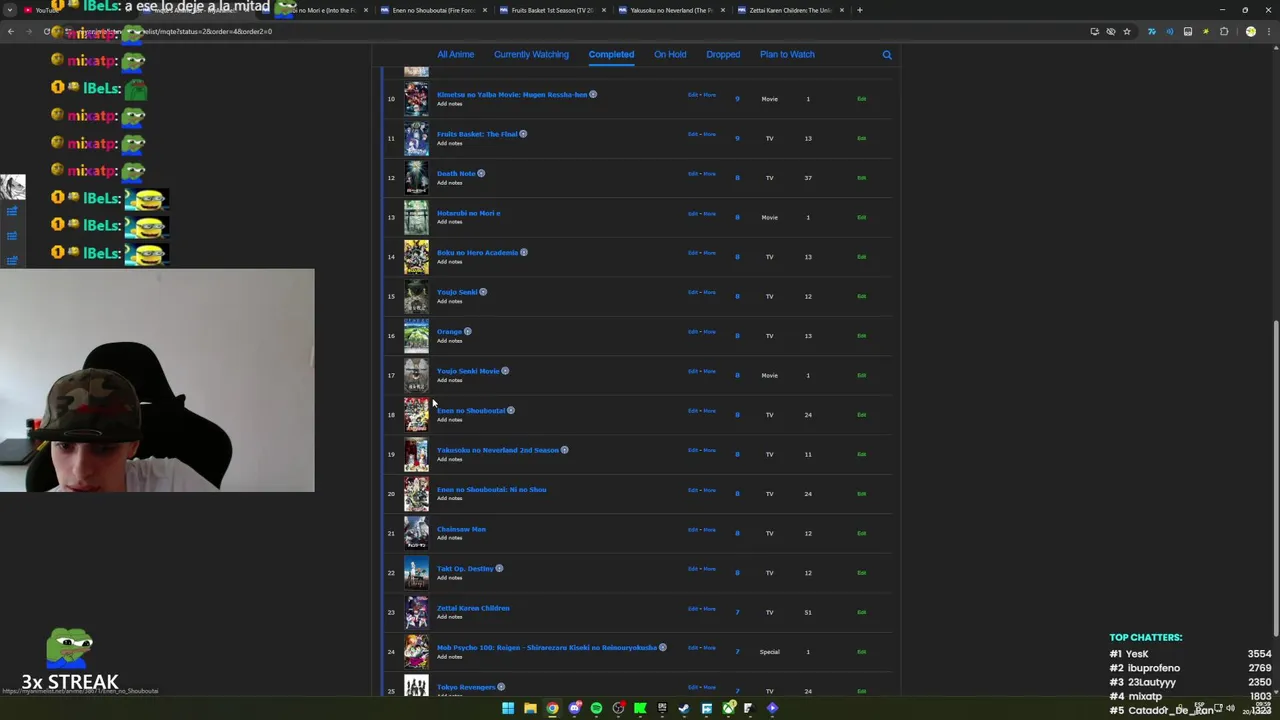1280x720 pixels.
Task: Click Add notes under Takt Op. Destiny
Action: coord(449,577)
